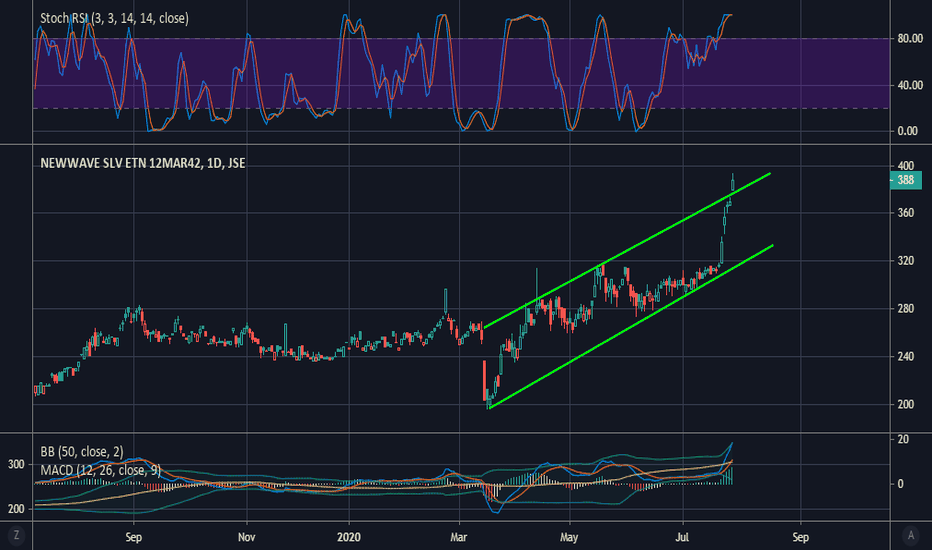Viewport: 932px width, 550px height.
Task: Click the MACD (12, 26, close, 9) label
Action: pyautogui.click(x=100, y=470)
